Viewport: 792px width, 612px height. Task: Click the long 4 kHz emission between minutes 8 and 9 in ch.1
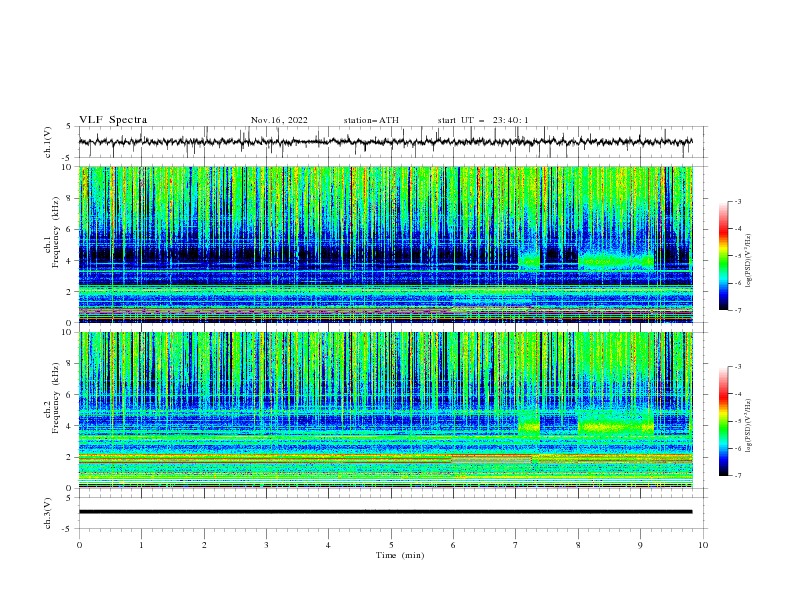pos(616,260)
